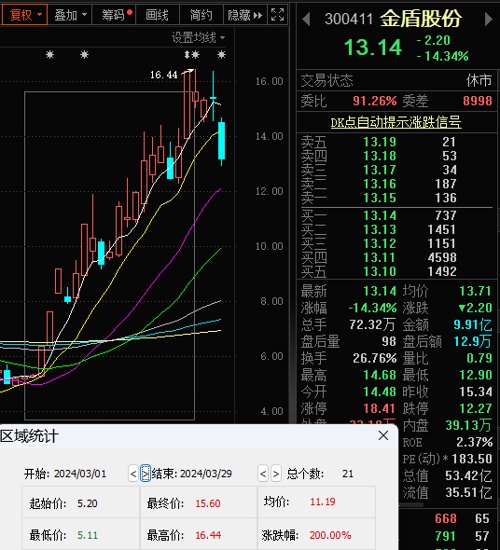Click the 委差 value 8998
This screenshot has width=500, height=550.
click(478, 101)
